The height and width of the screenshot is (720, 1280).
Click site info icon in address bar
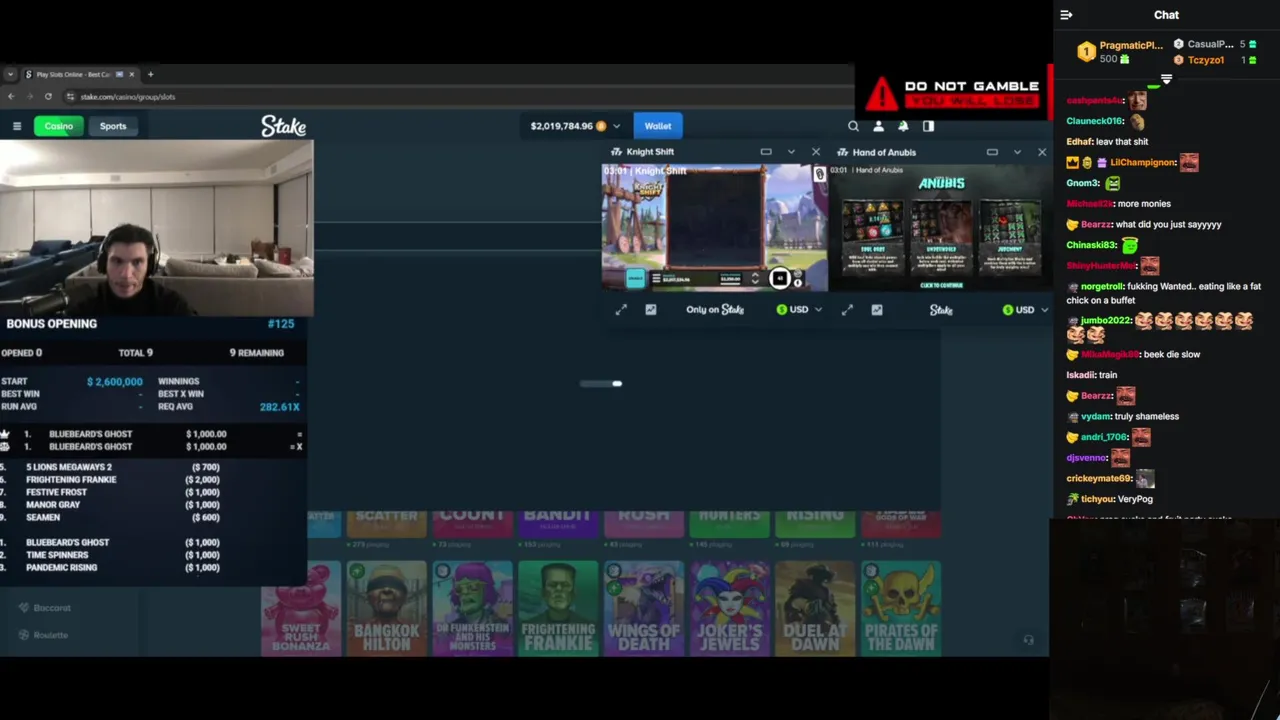click(x=70, y=97)
